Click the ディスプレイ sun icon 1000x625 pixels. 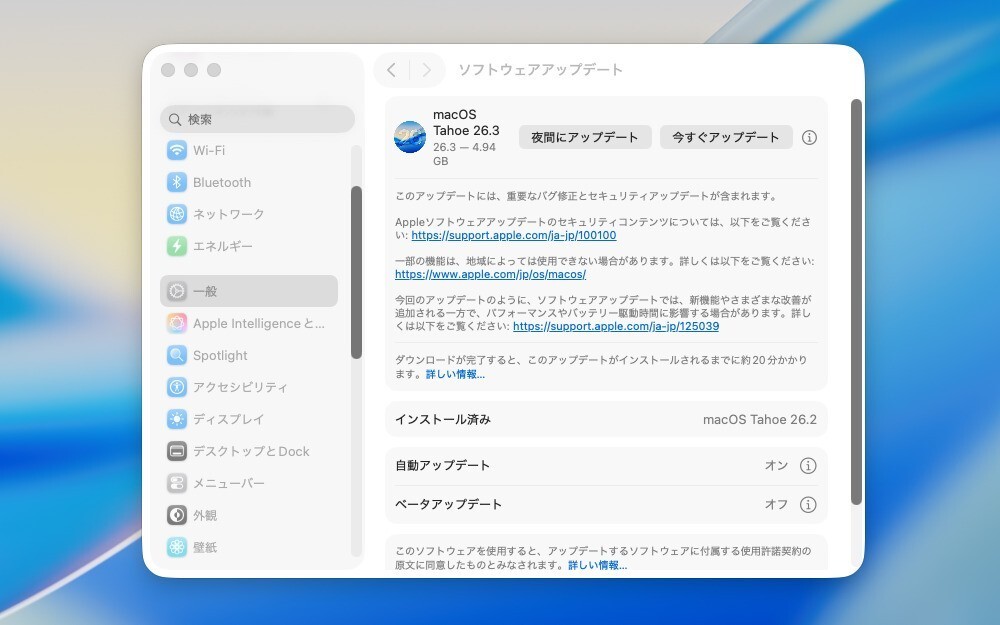177,419
